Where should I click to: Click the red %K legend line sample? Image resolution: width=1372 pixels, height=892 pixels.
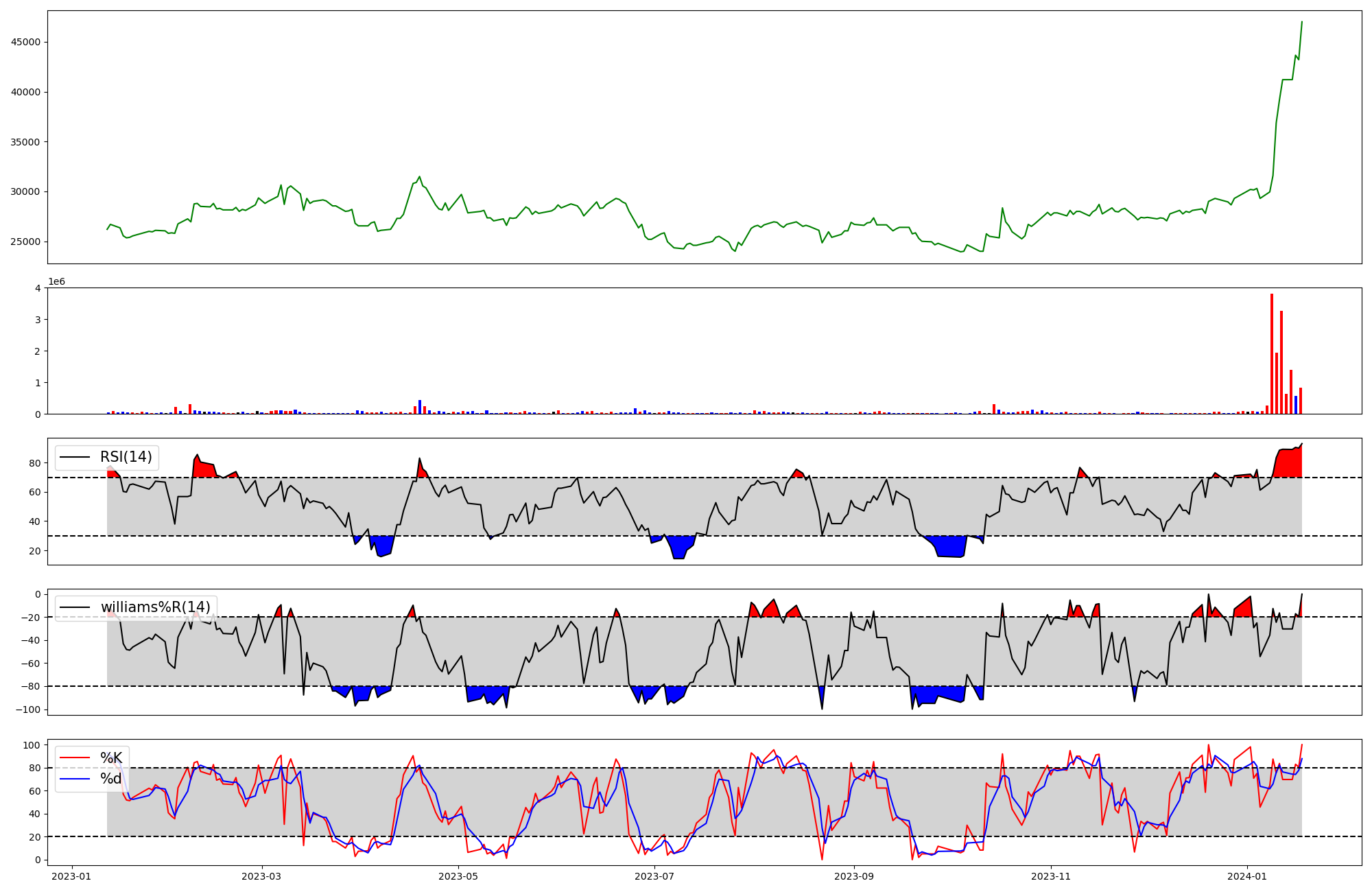coord(75,758)
